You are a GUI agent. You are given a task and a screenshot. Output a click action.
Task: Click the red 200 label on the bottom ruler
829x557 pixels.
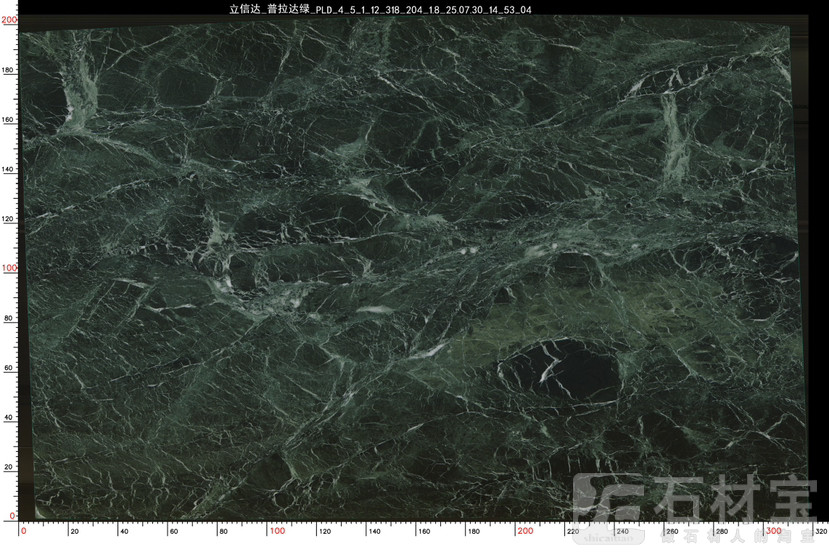tap(526, 531)
